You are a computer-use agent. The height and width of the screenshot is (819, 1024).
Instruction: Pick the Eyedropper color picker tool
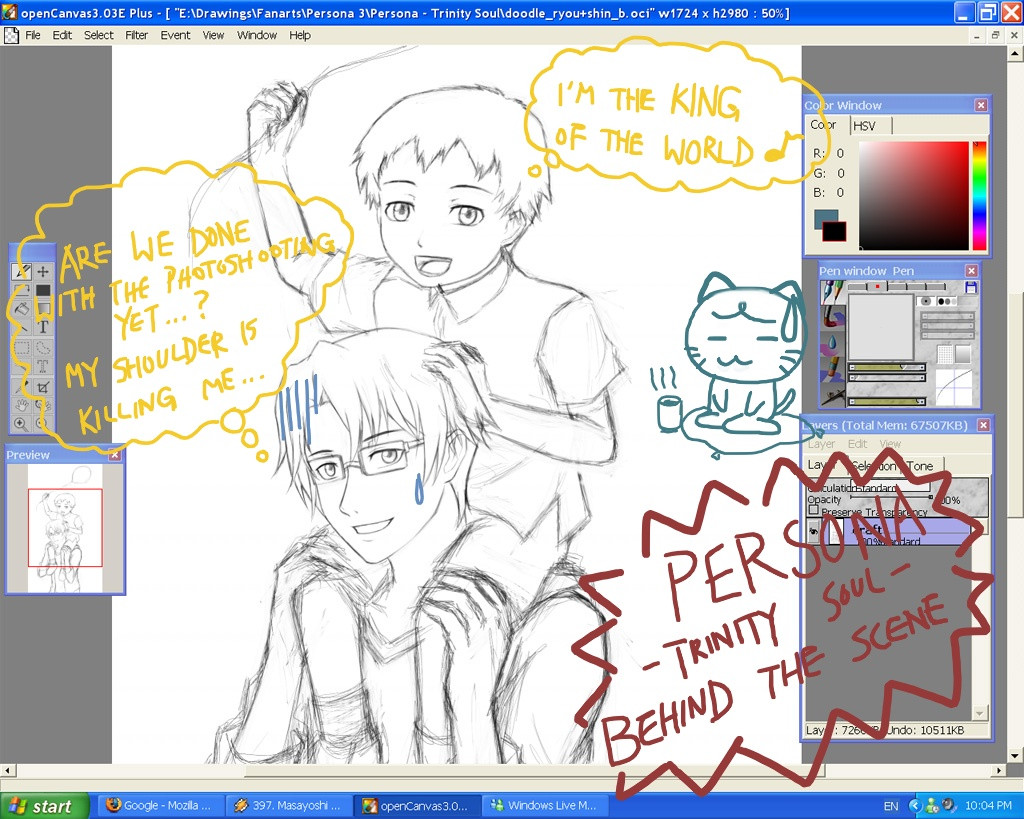coord(22,386)
